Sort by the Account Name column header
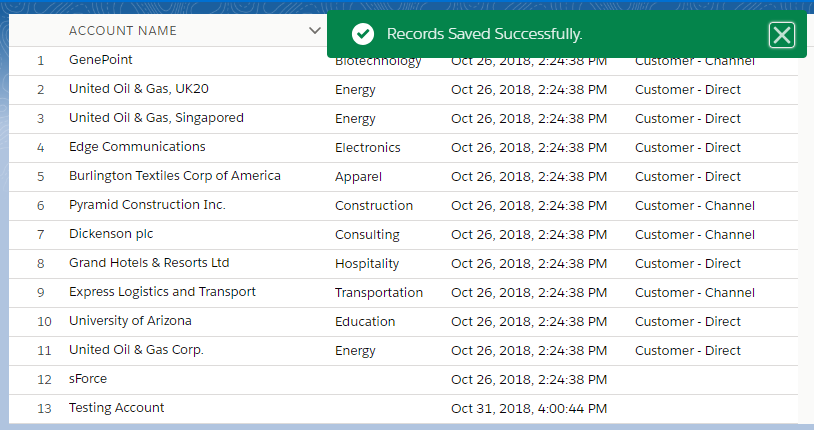 point(123,31)
